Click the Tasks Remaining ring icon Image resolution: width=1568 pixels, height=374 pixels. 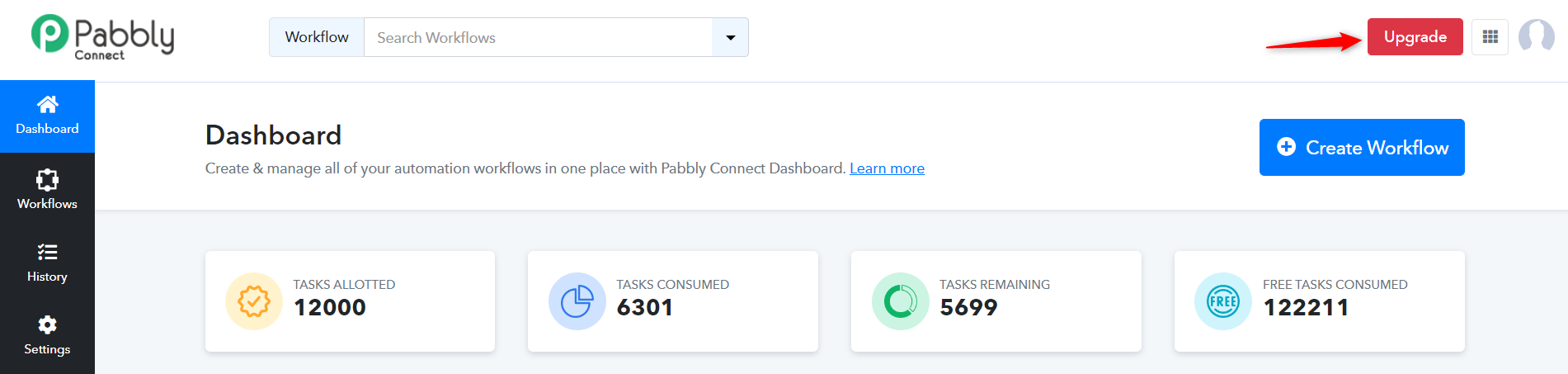click(901, 301)
